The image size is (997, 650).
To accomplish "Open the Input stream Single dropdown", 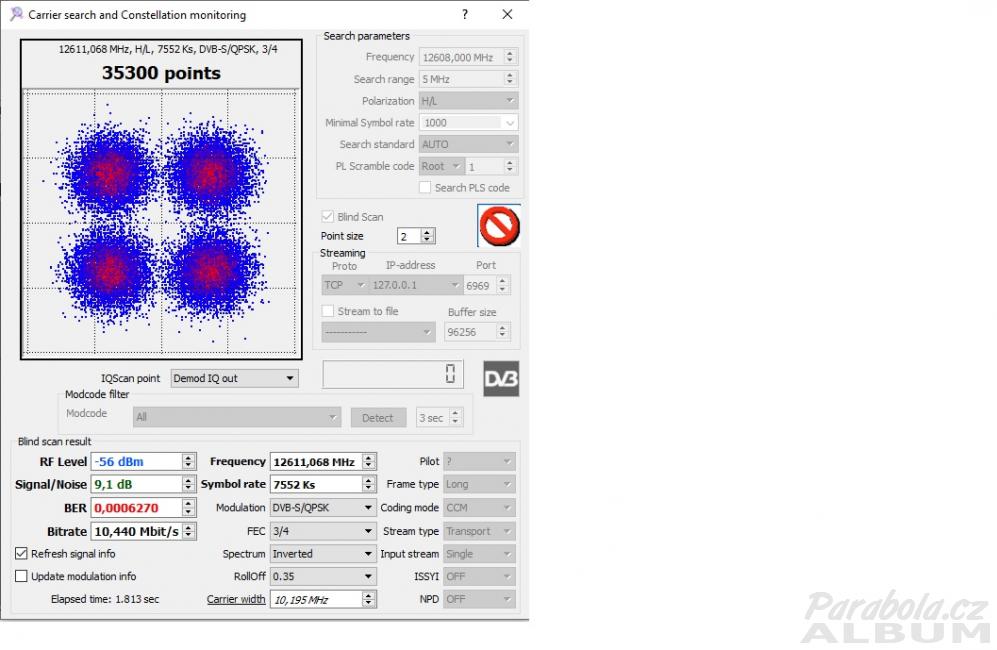I will [479, 554].
